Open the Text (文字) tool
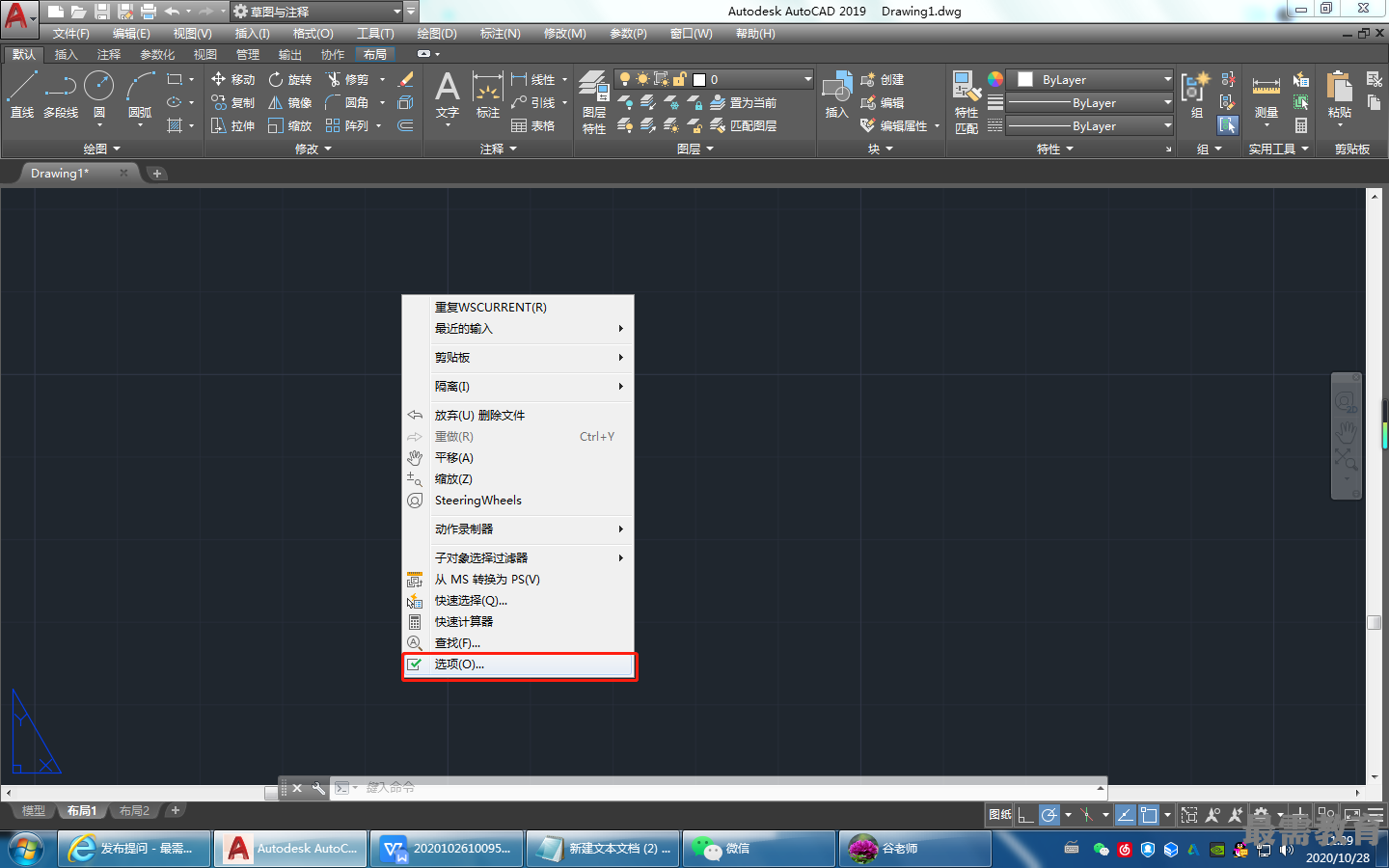1389x868 pixels. point(448,95)
